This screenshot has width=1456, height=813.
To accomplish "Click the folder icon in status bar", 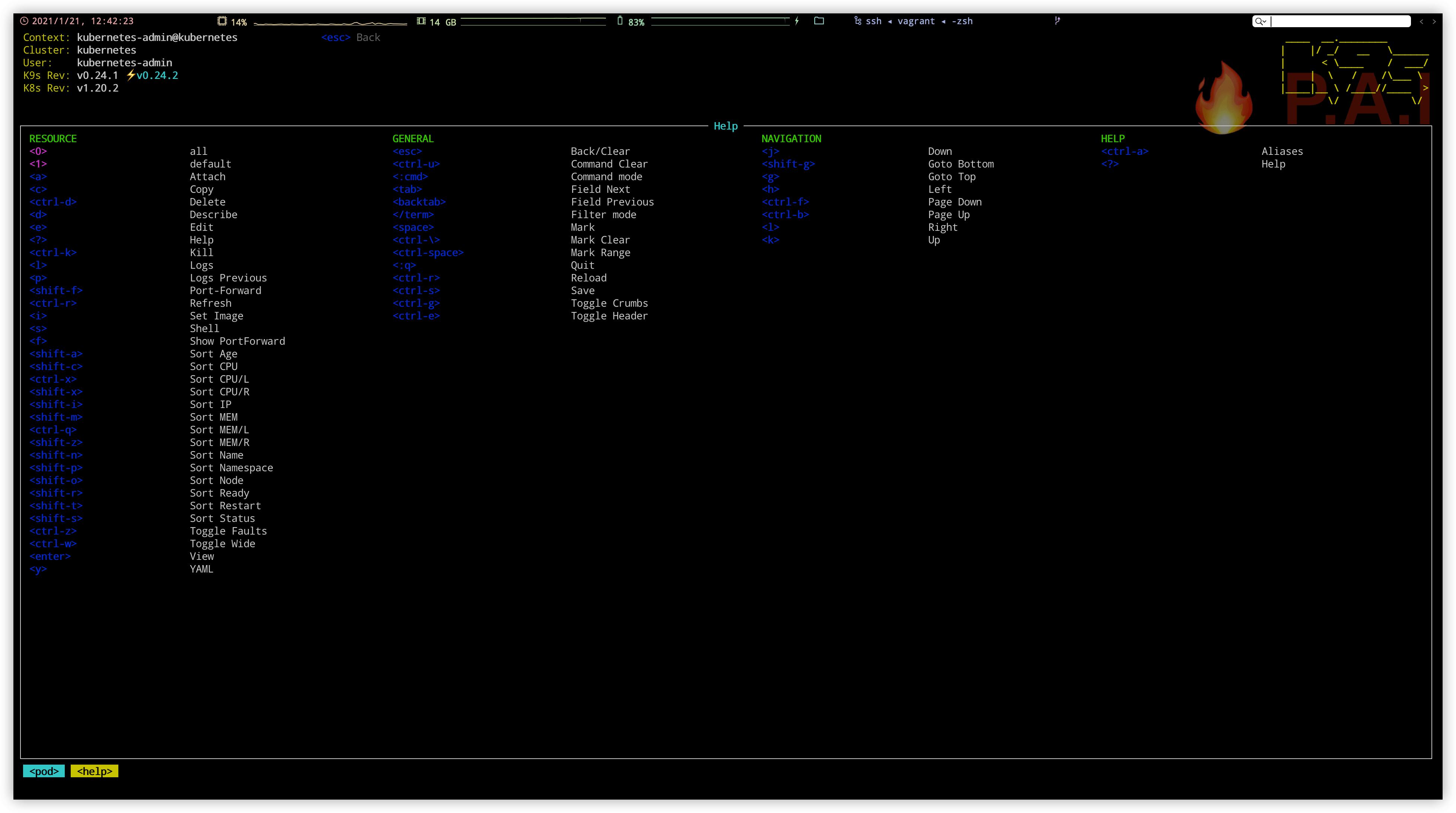I will tap(819, 21).
